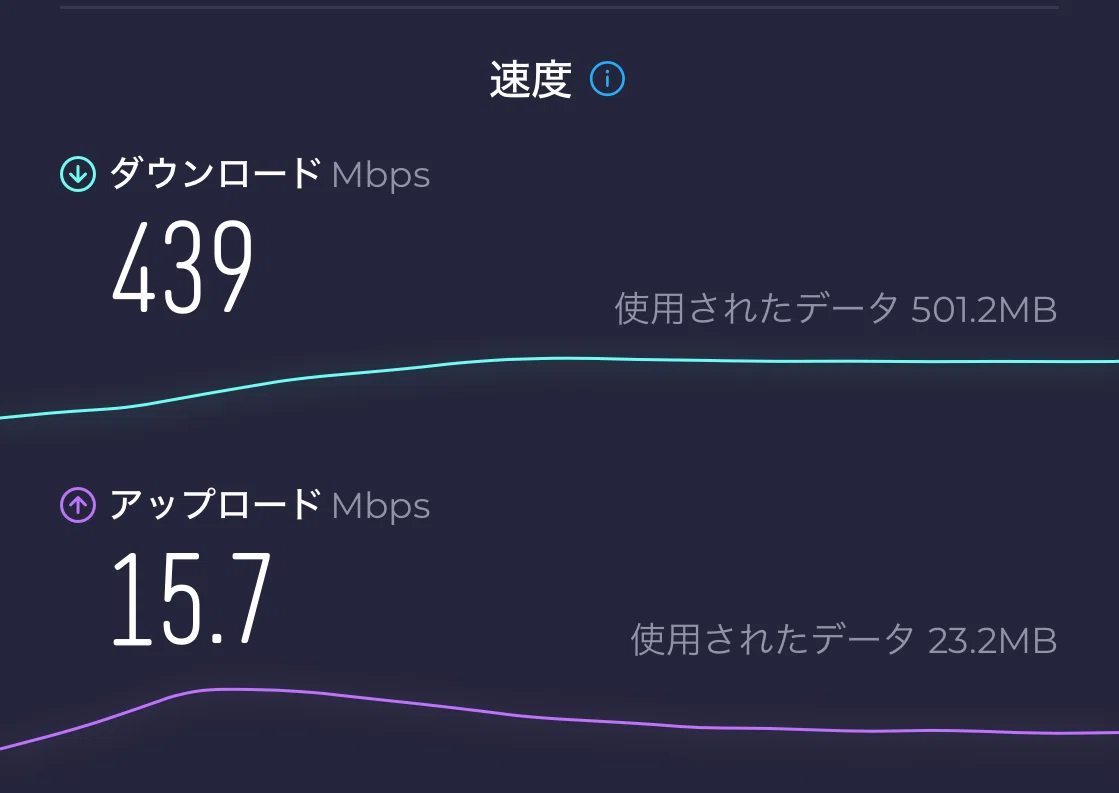Viewport: 1119px width, 793px height.
Task: Open the speed info icon next to 速度
Action: (607, 79)
